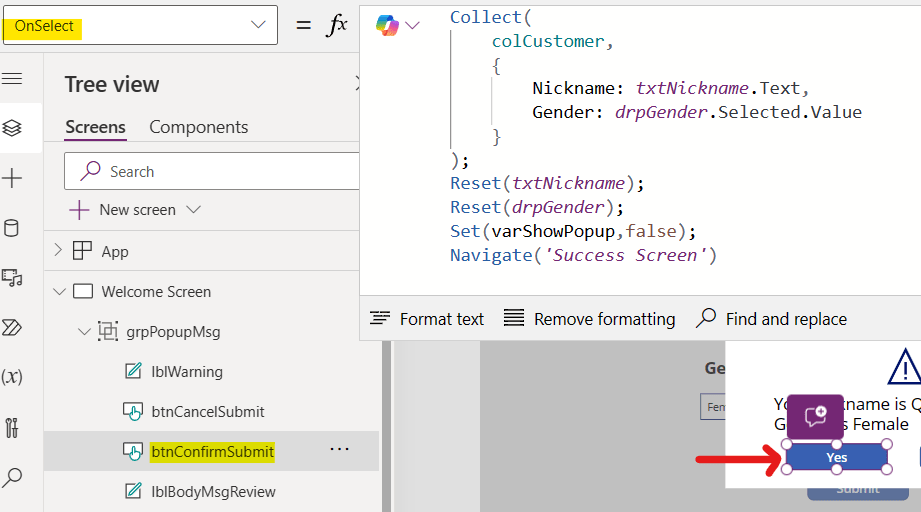Switch to the Screens tab
This screenshot has height=512, width=921.
coord(95,127)
